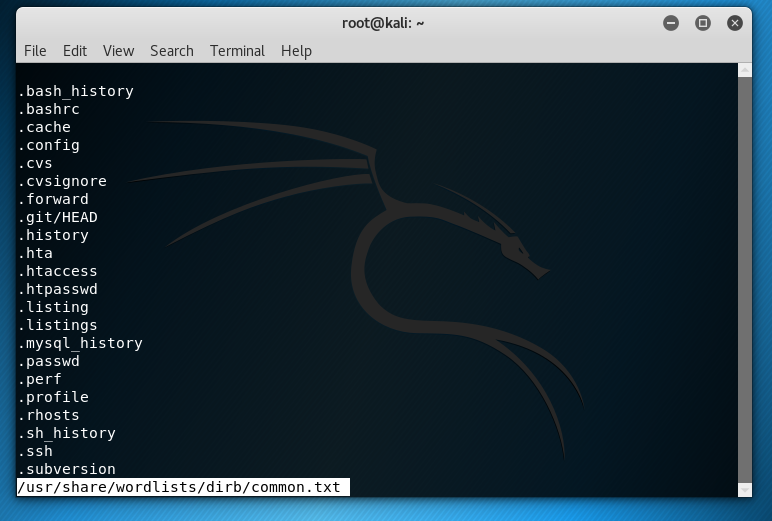Click the .listing entry
This screenshot has height=521, width=772.
coord(53,307)
